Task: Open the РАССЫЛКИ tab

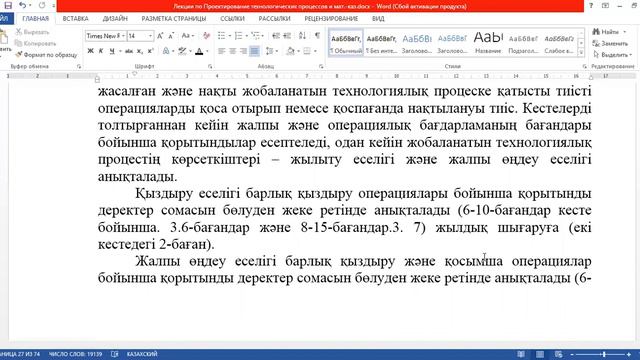Action: [x=275, y=18]
